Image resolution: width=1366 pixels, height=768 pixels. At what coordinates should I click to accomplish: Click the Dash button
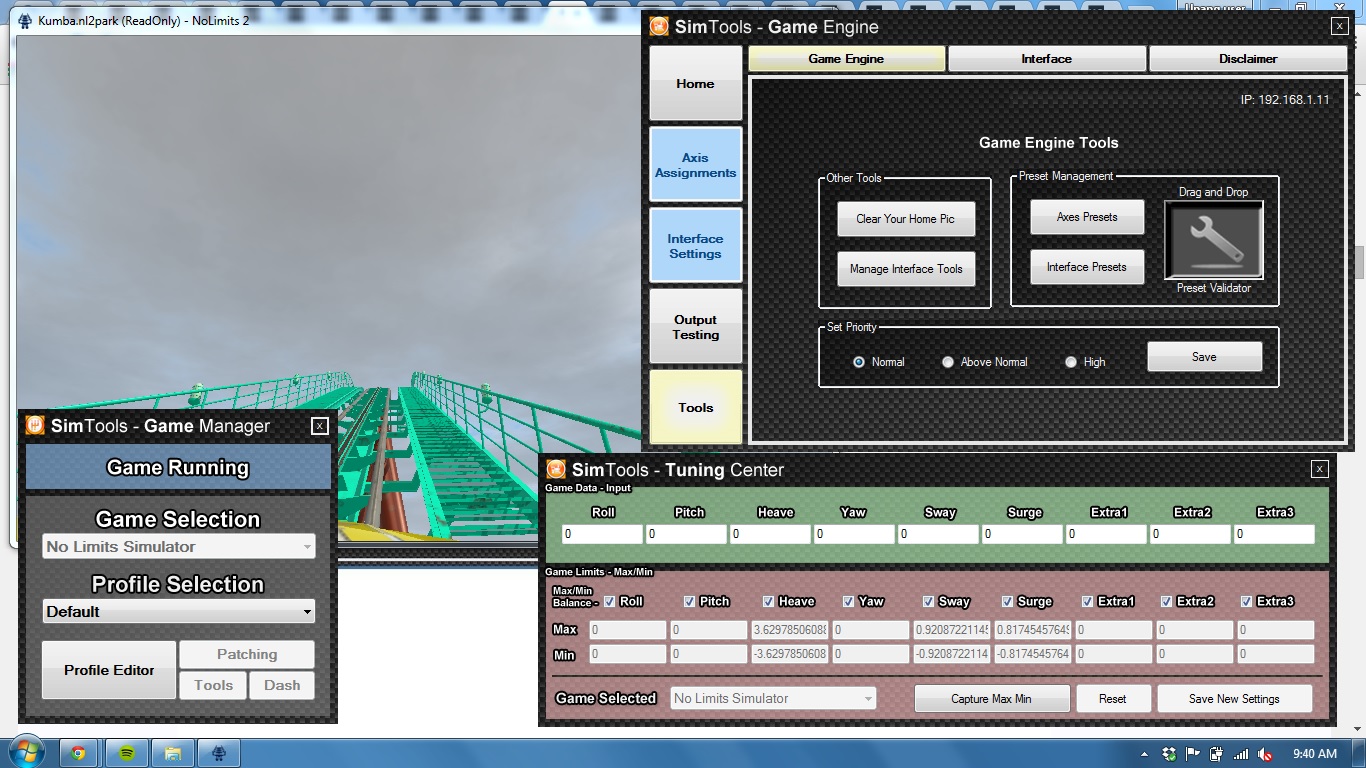[x=282, y=685]
